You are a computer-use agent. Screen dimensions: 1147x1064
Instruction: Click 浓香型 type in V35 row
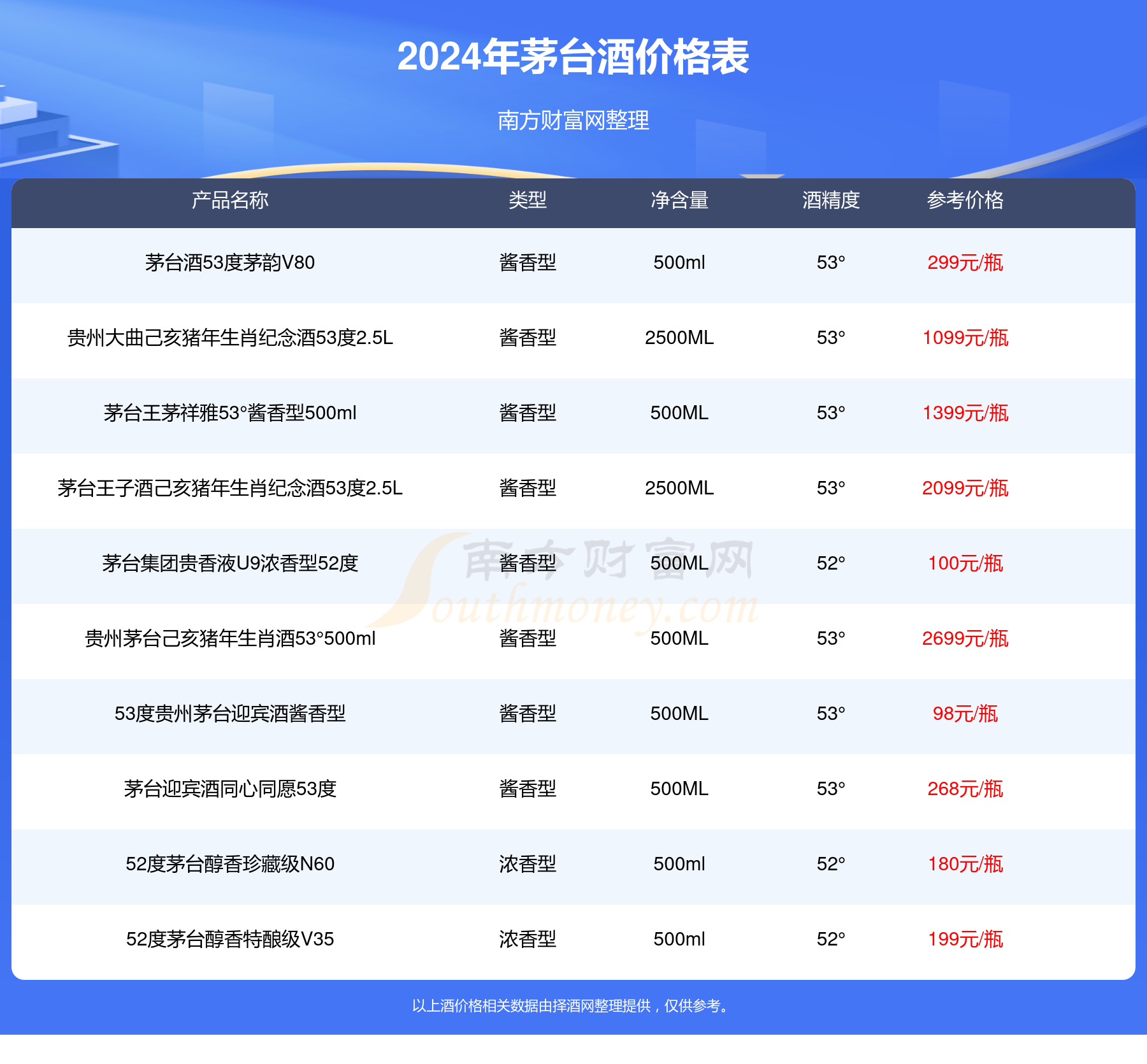tap(528, 939)
